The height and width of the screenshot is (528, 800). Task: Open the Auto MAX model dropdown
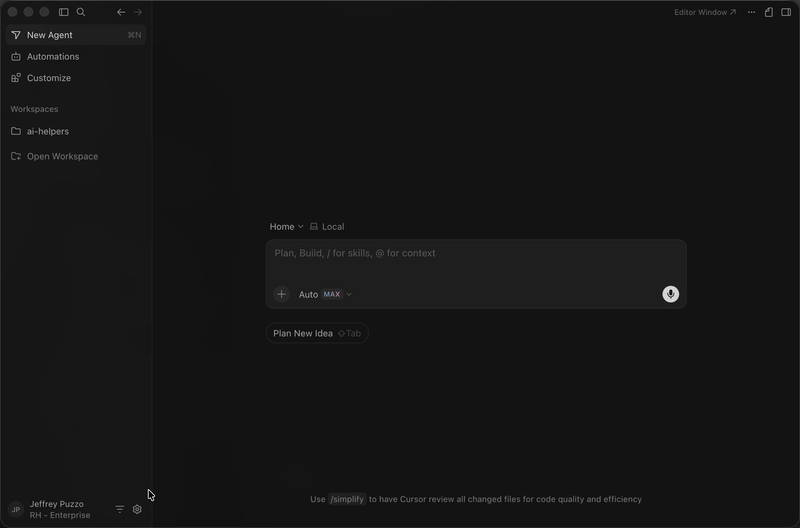coord(326,294)
